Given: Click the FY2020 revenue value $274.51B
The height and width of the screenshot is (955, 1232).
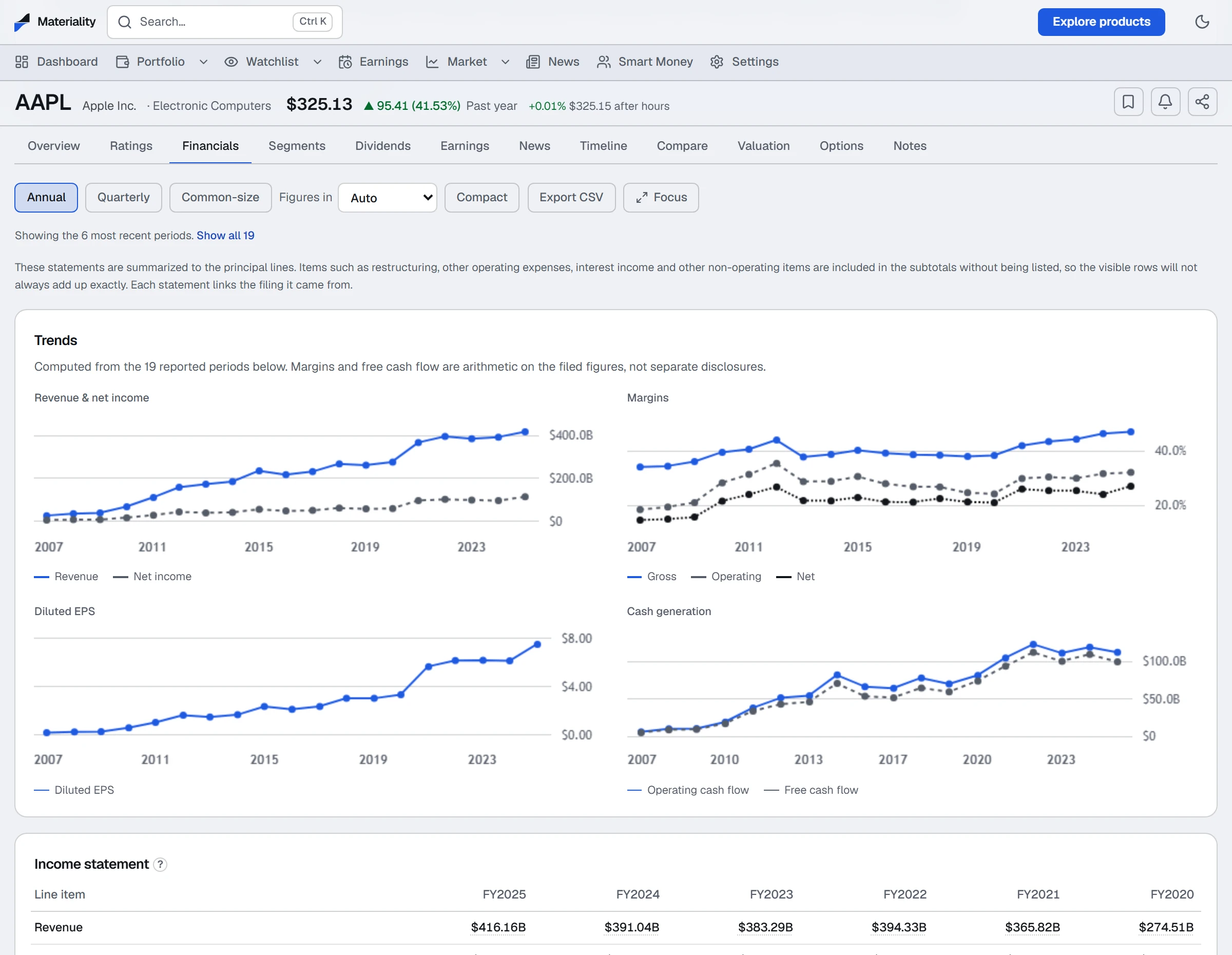Looking at the screenshot, I should (1166, 927).
